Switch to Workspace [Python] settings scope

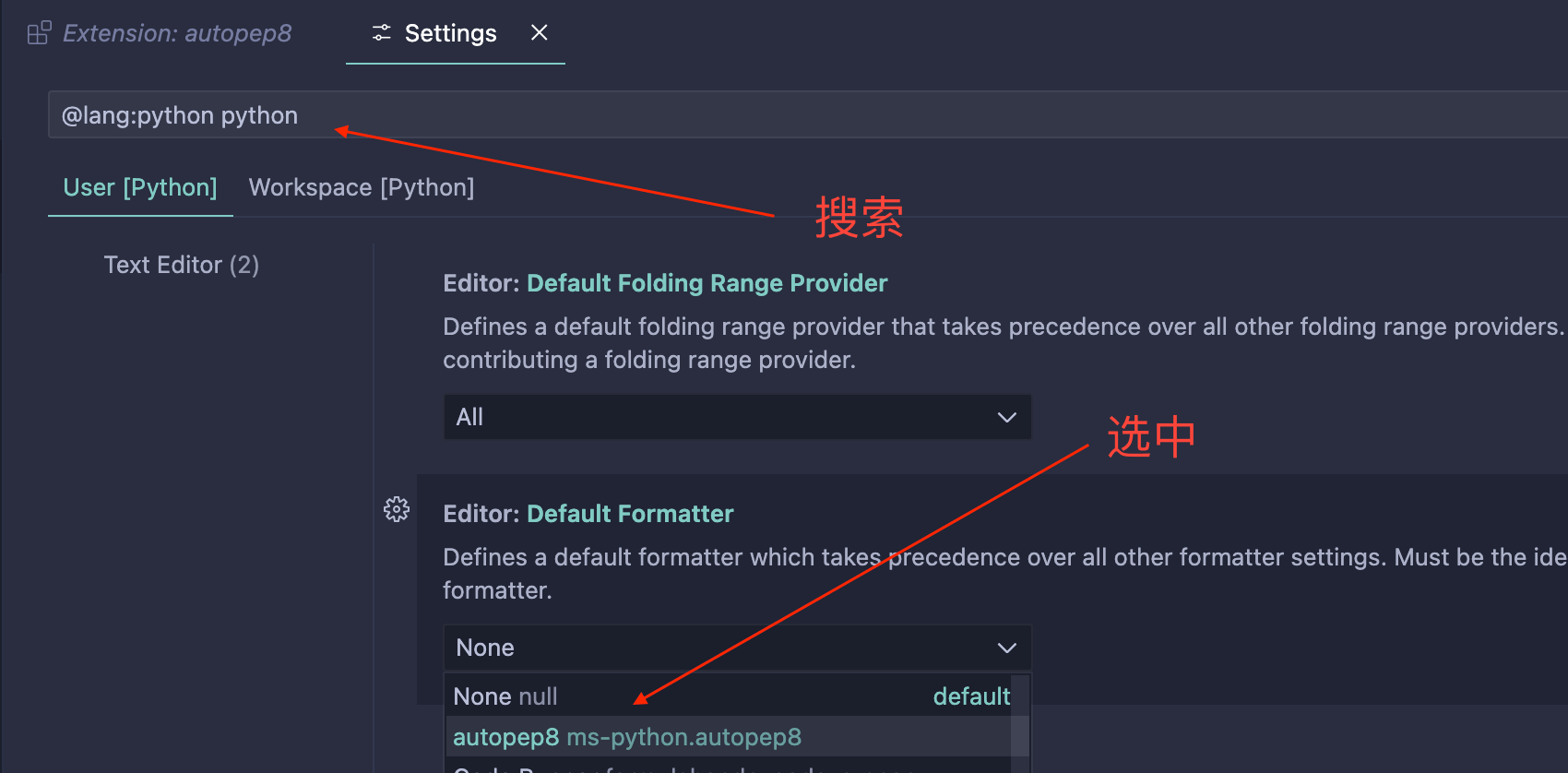(361, 188)
